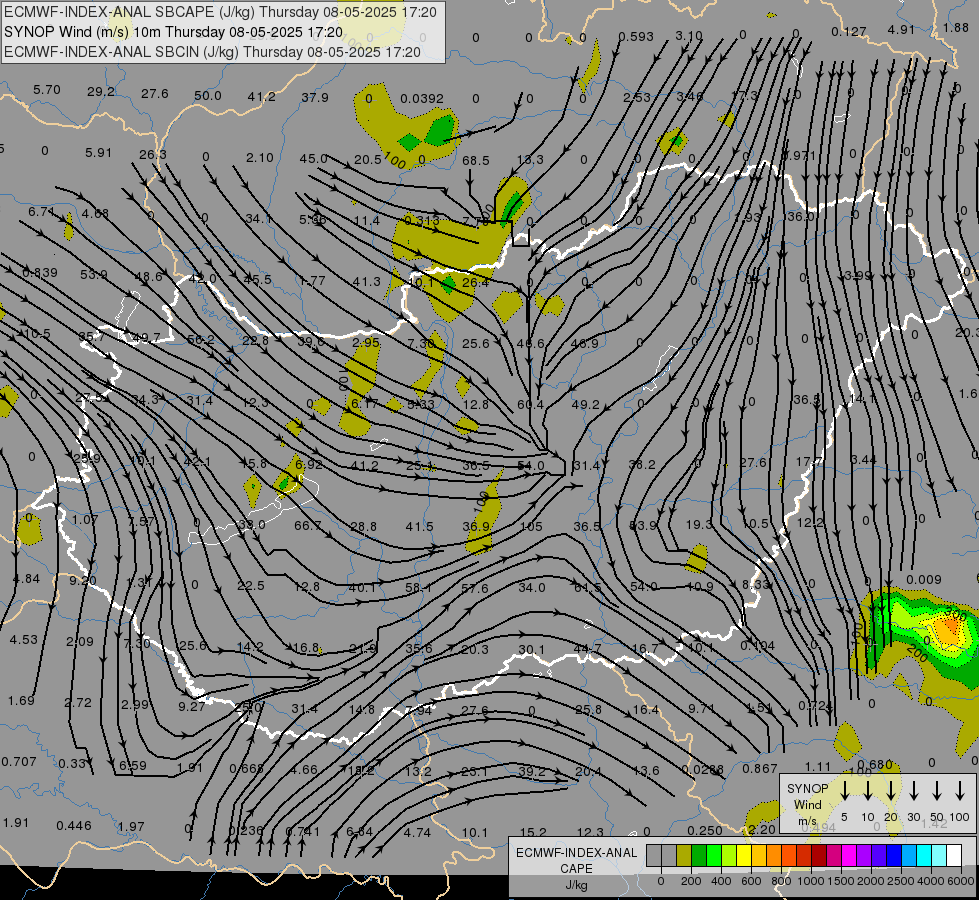Click the map value 4.74
The height and width of the screenshot is (900, 979).
pyautogui.click(x=417, y=833)
